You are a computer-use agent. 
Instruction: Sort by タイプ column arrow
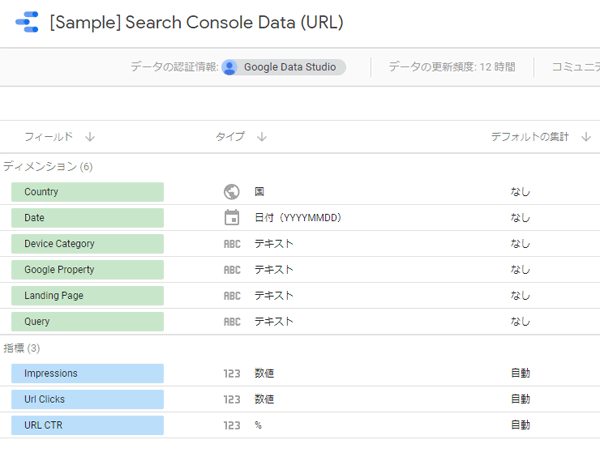[262, 137]
